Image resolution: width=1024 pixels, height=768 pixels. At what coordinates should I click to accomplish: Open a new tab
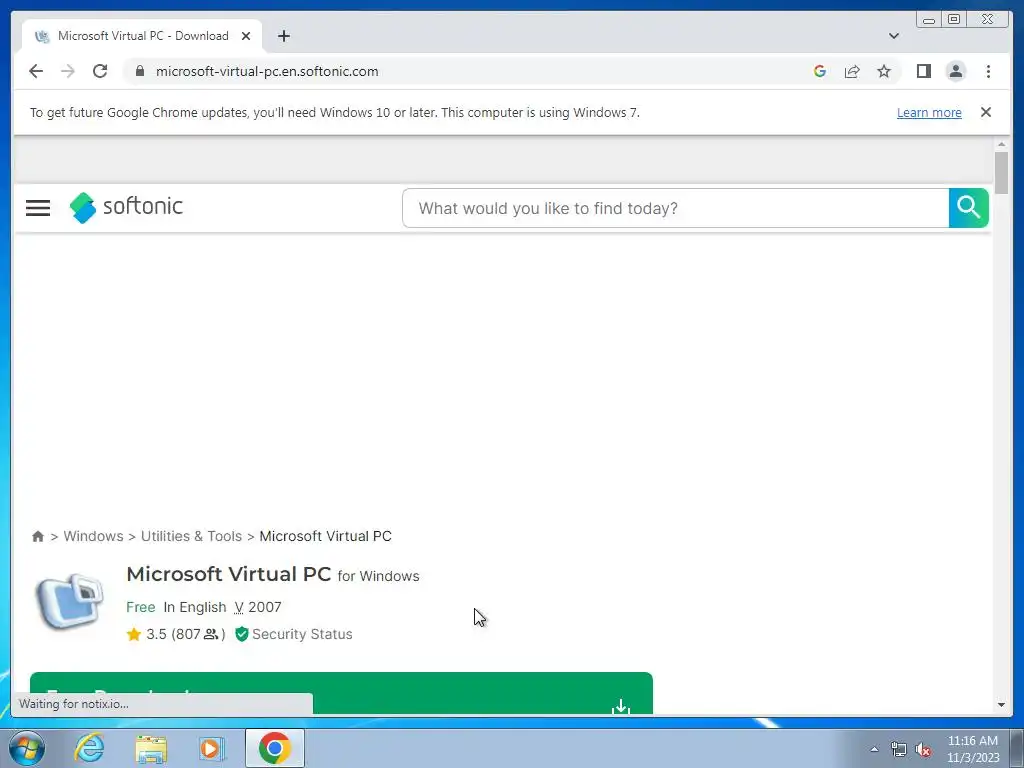pos(283,36)
